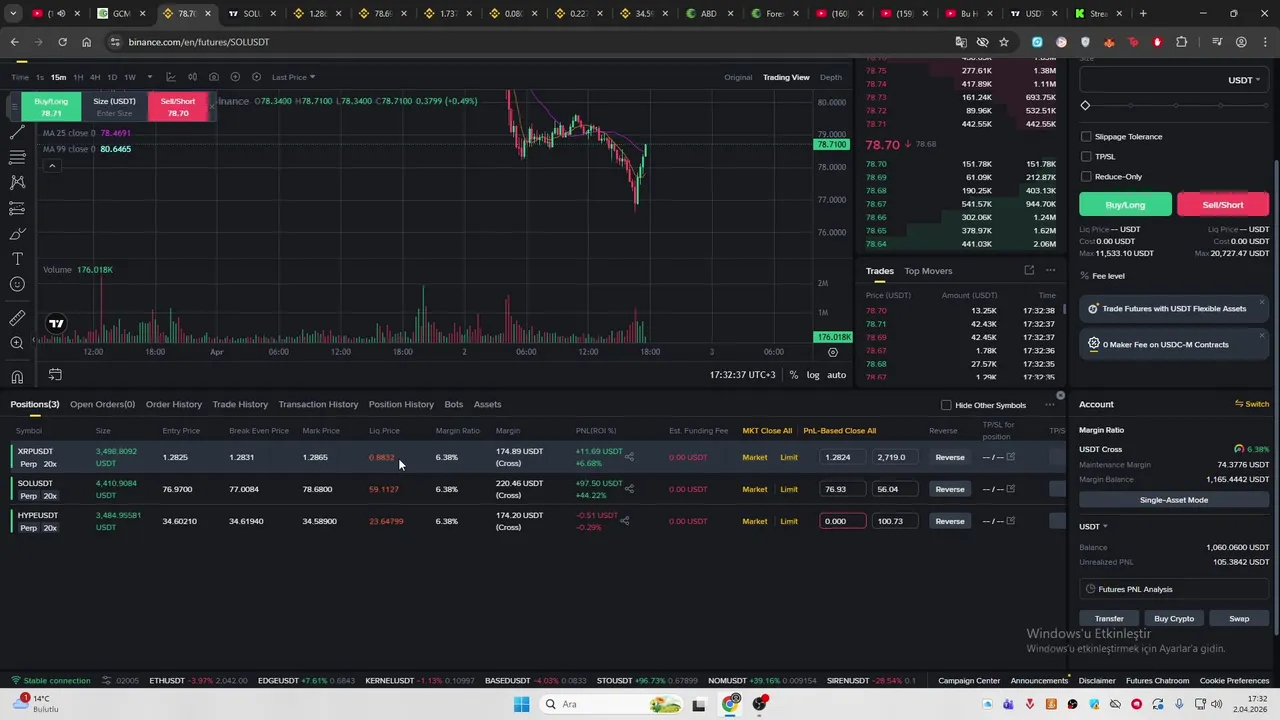Select the Text annotation tool

coord(17,259)
